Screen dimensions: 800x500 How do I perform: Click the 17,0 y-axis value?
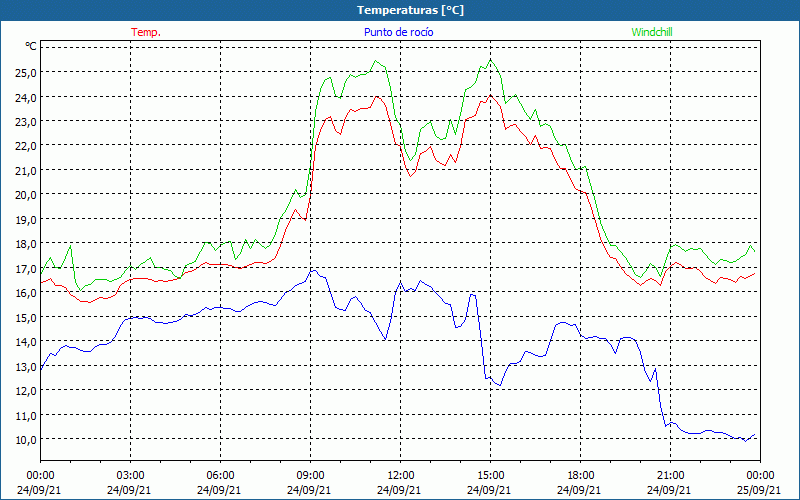(x=25, y=269)
